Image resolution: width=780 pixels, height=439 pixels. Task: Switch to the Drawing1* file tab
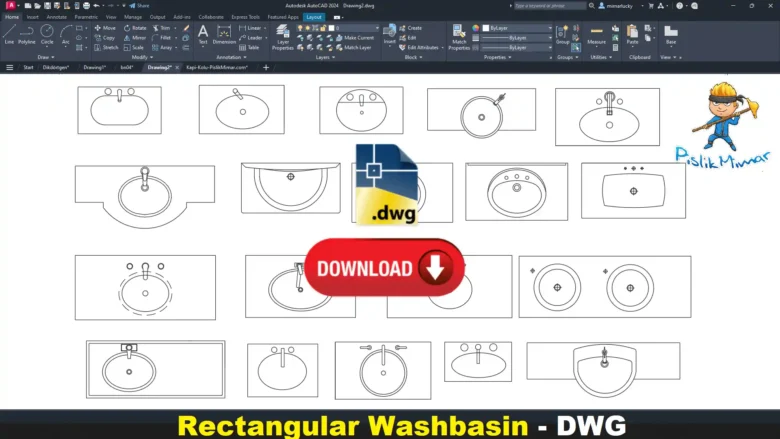[95, 67]
